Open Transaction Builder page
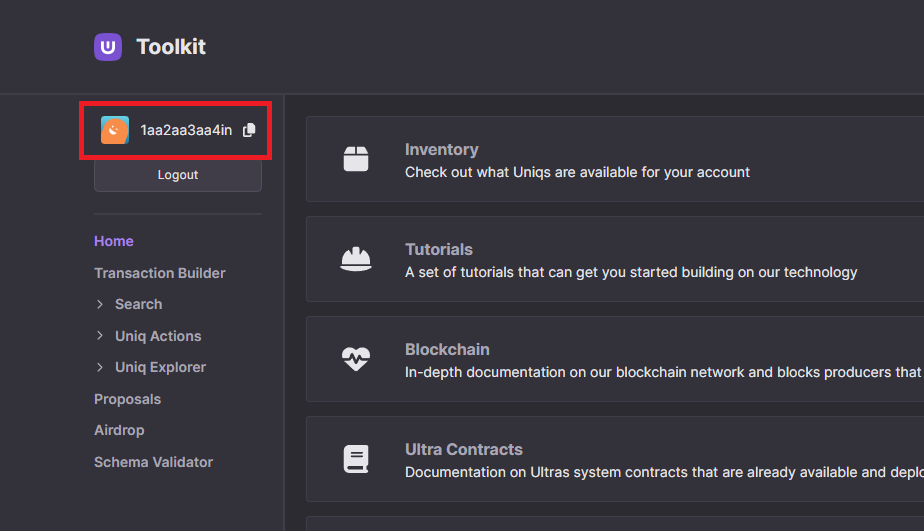Screen dimensions: 924x531 (160, 273)
